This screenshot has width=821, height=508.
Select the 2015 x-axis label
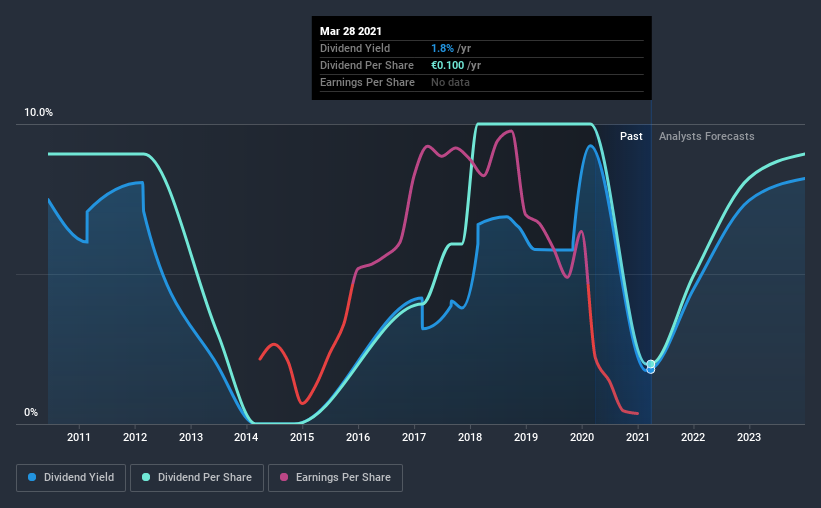(302, 437)
